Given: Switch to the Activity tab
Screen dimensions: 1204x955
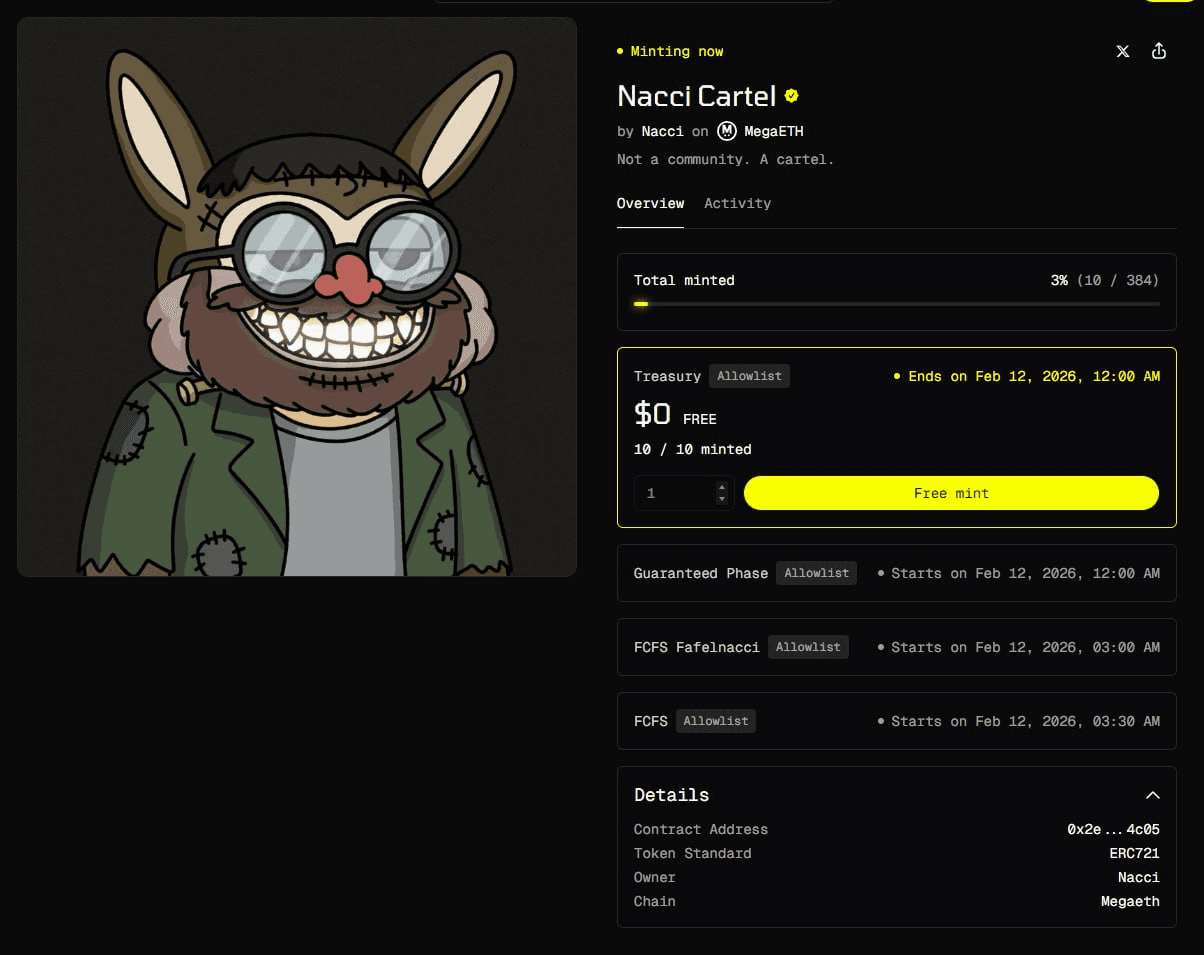Looking at the screenshot, I should pos(737,203).
